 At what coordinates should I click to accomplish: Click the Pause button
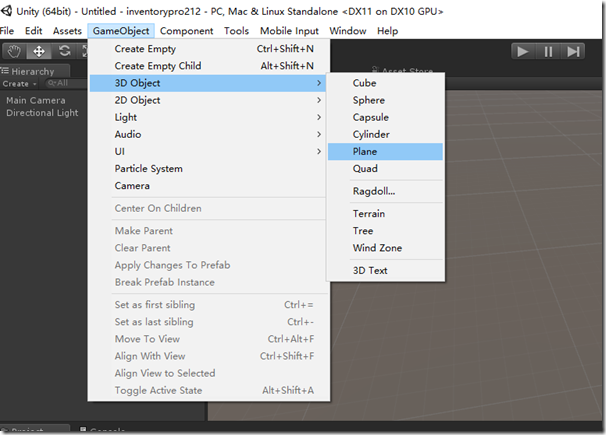pyautogui.click(x=548, y=51)
